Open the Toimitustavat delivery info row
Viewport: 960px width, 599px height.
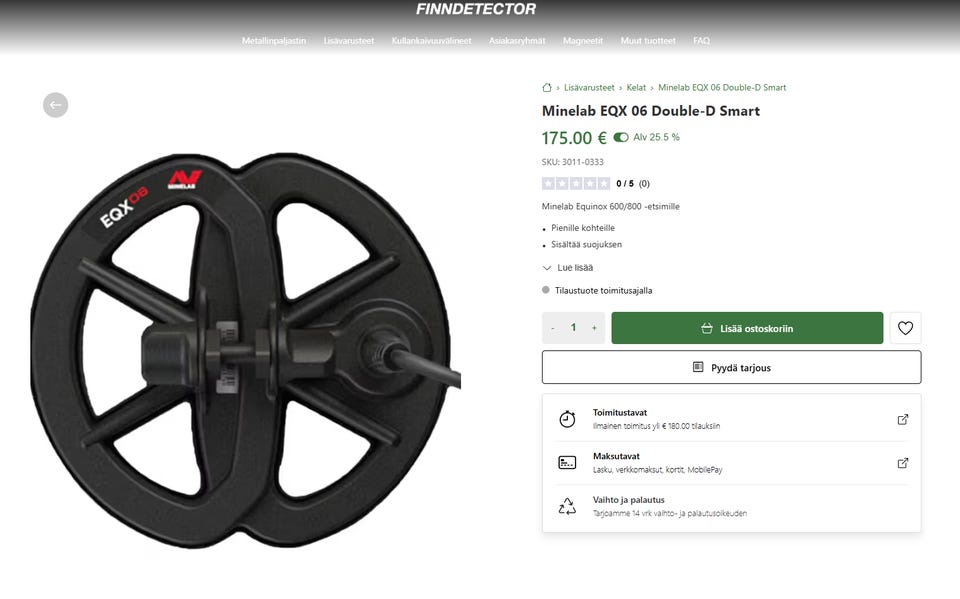pos(732,420)
